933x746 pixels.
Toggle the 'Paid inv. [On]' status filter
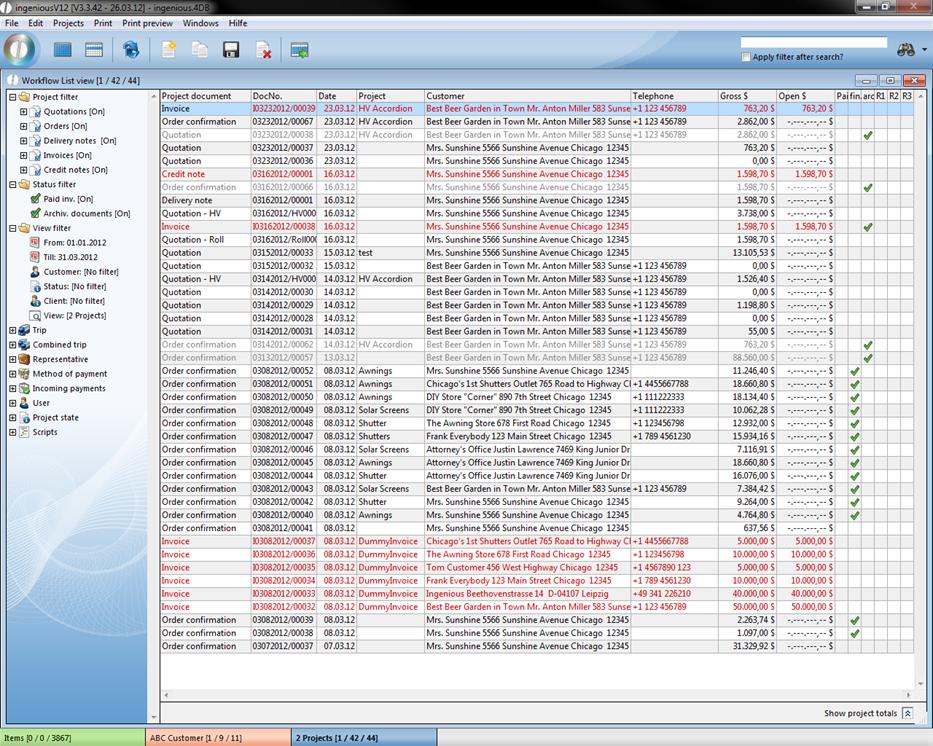click(x=36, y=199)
